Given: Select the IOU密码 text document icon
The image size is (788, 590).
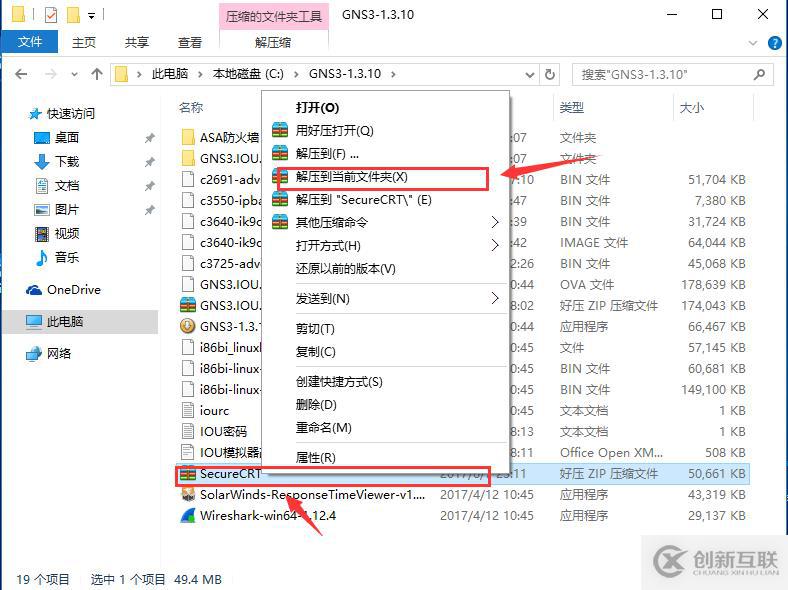Looking at the screenshot, I should [188, 431].
